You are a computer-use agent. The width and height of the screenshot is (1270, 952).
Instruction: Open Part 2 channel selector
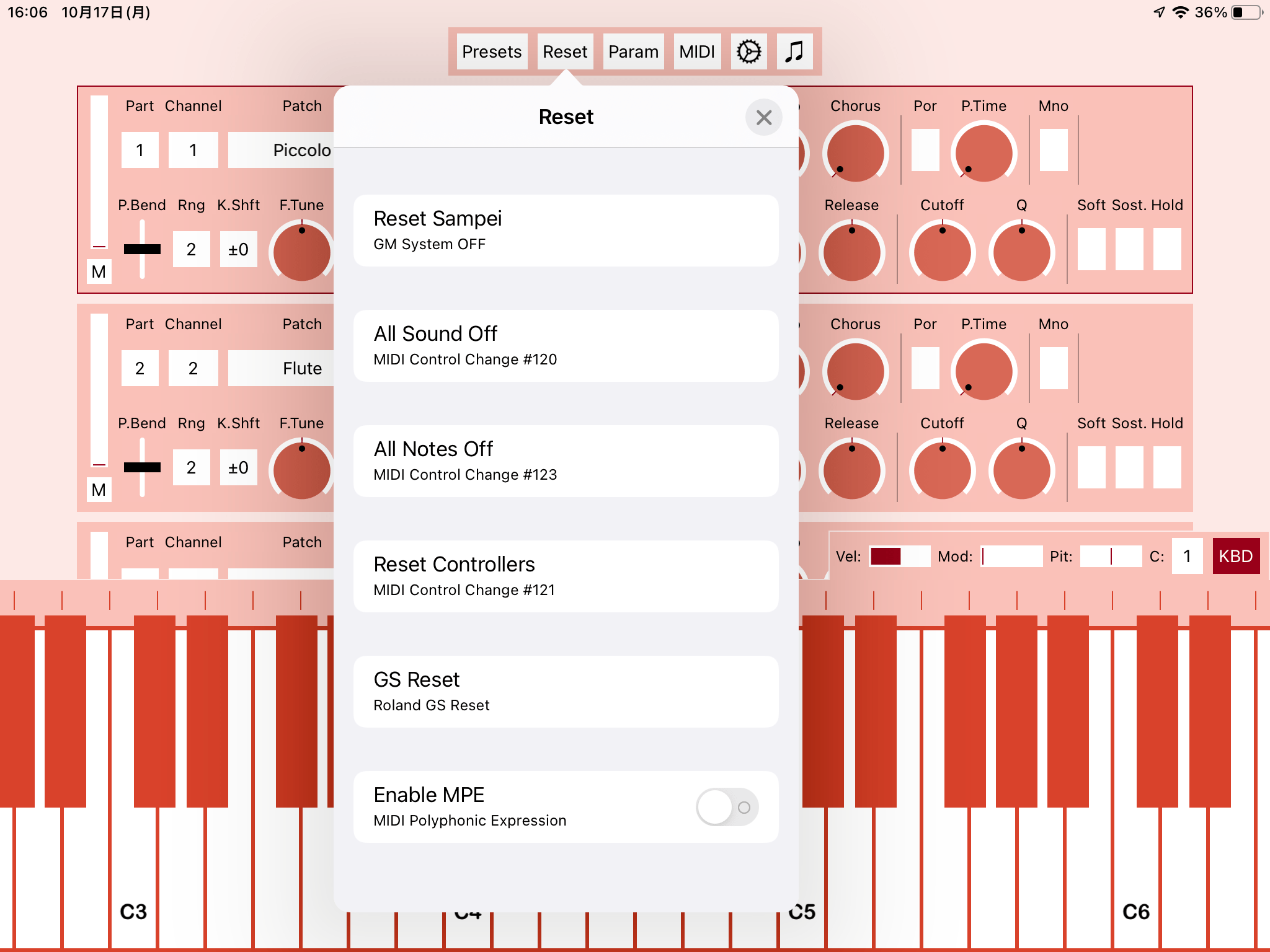[x=193, y=368]
